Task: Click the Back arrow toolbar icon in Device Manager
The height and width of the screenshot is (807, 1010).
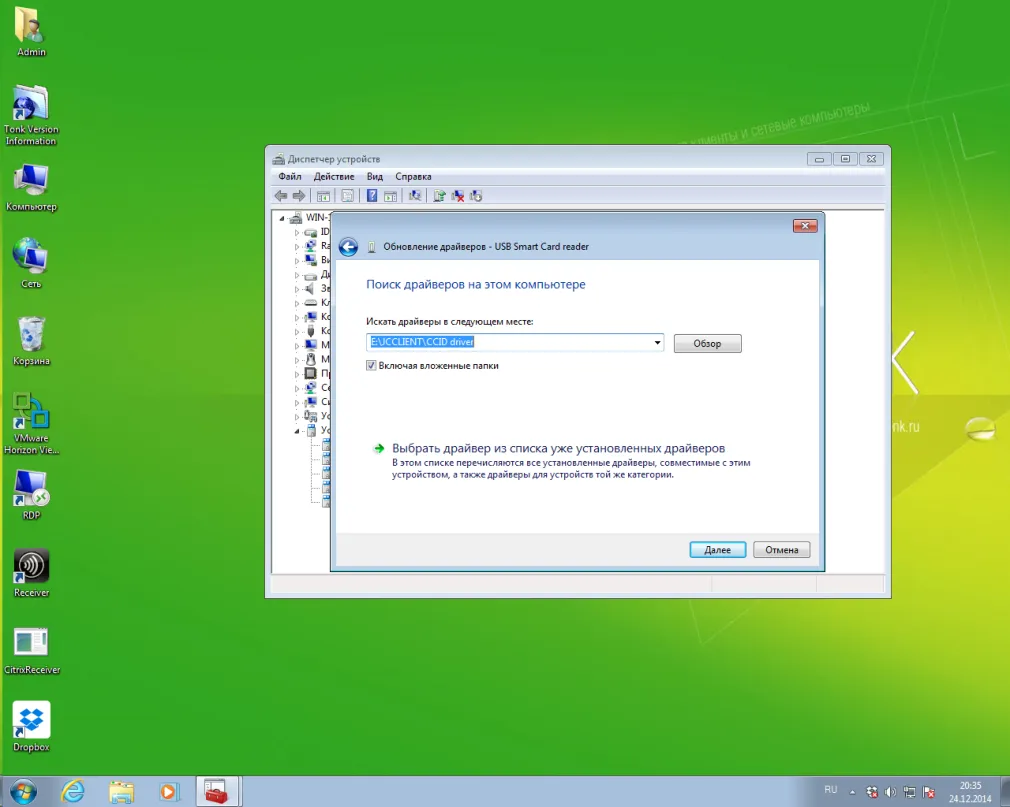Action: point(281,196)
